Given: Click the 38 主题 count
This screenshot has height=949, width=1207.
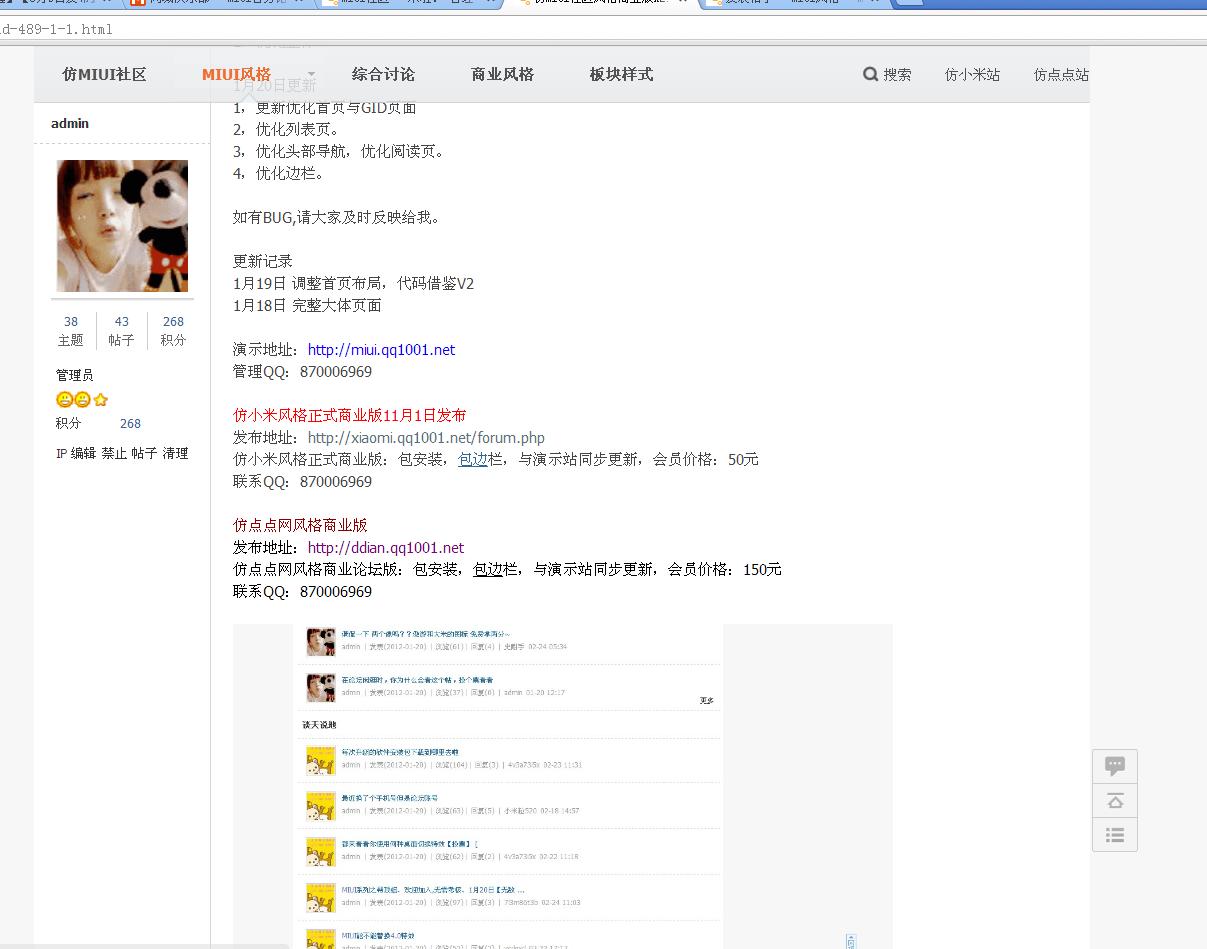Looking at the screenshot, I should pyautogui.click(x=71, y=331).
